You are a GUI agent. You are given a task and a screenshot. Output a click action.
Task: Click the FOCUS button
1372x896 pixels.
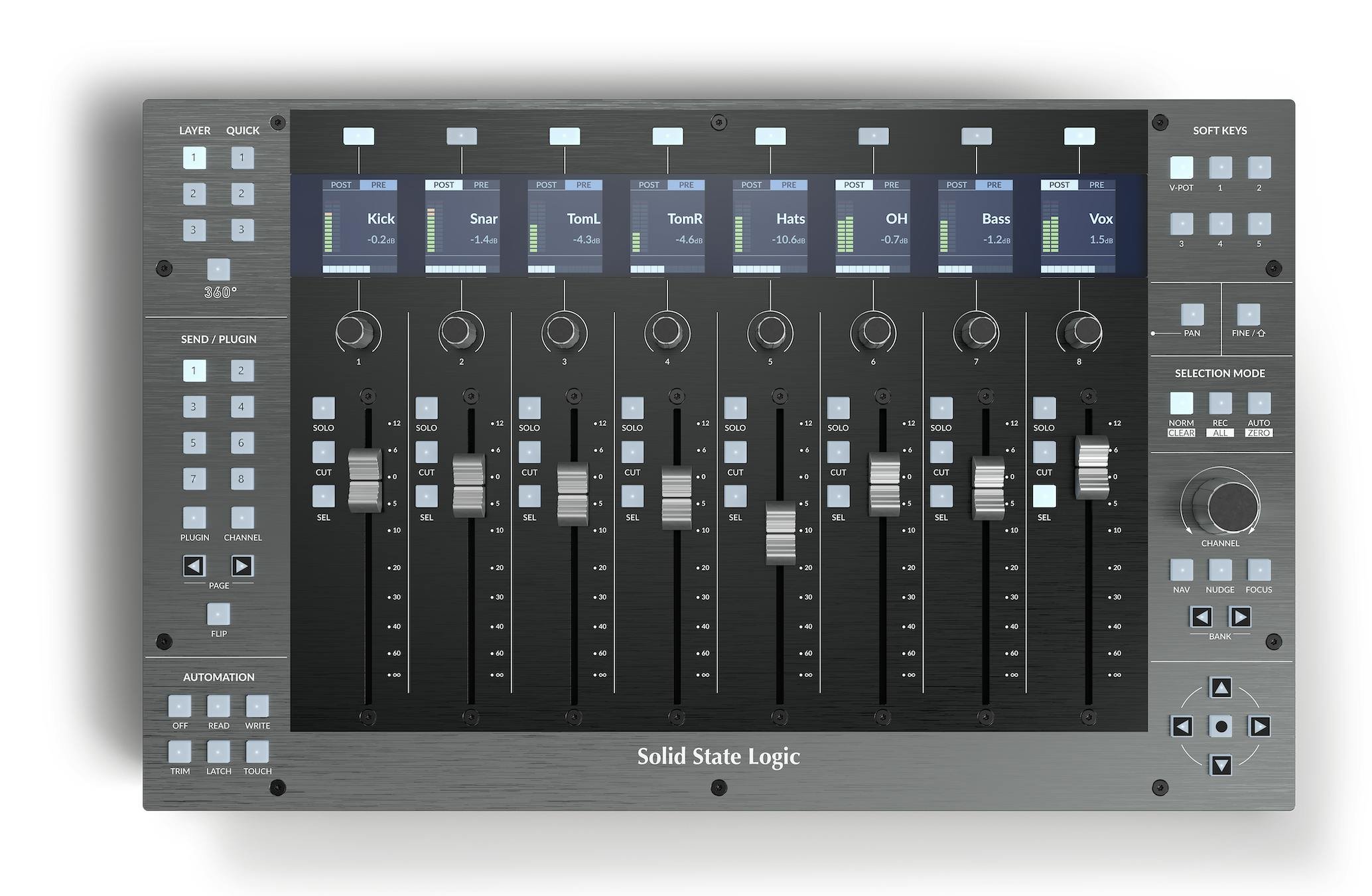point(1259,569)
